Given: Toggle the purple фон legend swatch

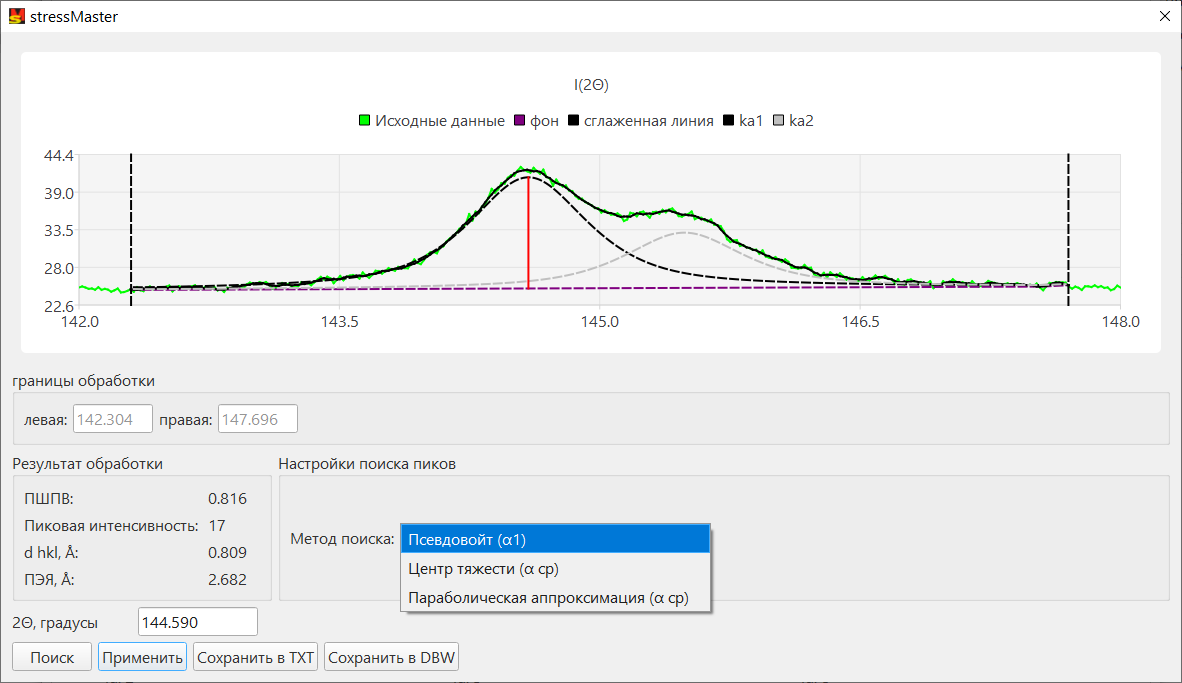Looking at the screenshot, I should point(519,121).
